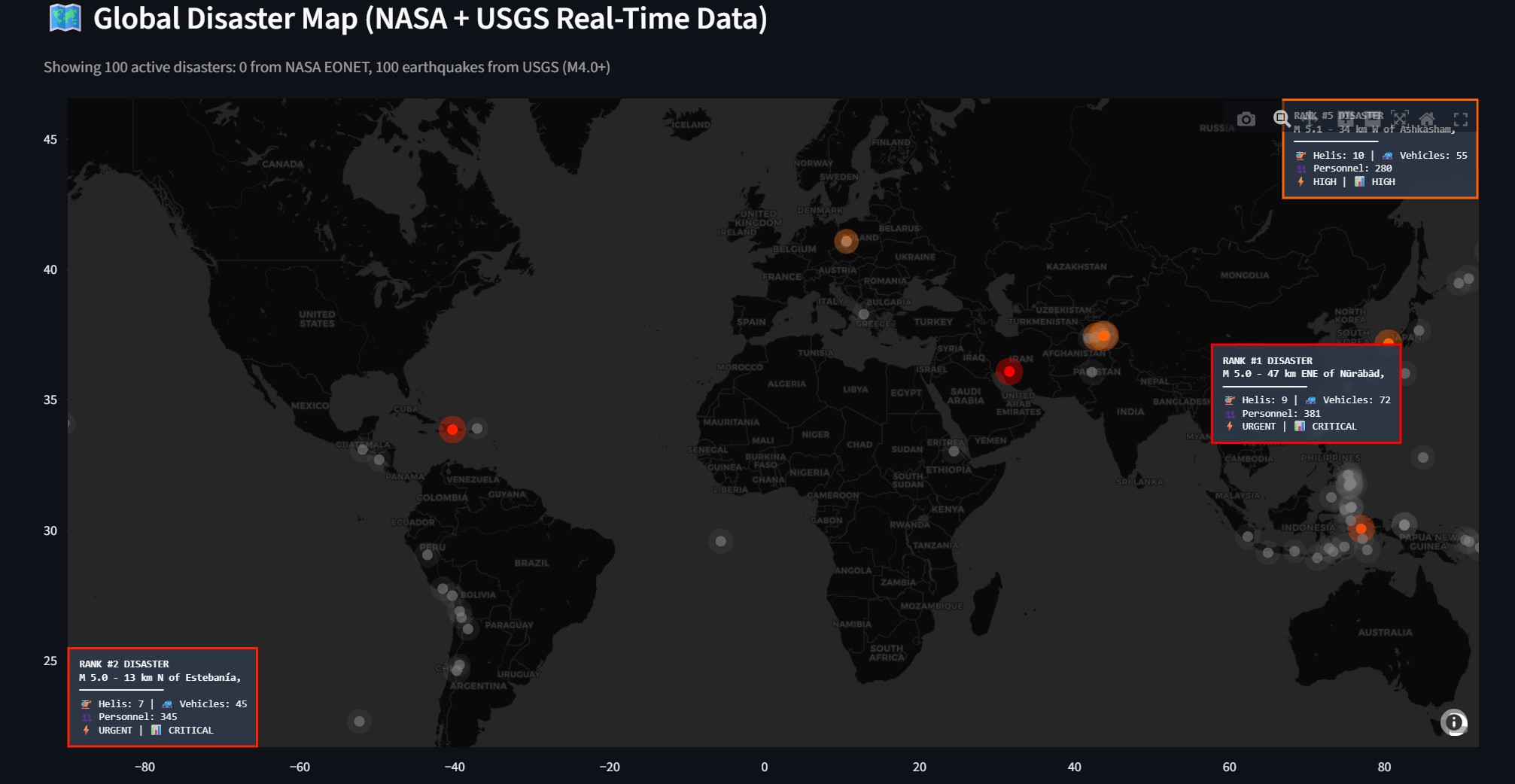
Task: Download the map as a PNG via the camera icon
Action: 1246,119
